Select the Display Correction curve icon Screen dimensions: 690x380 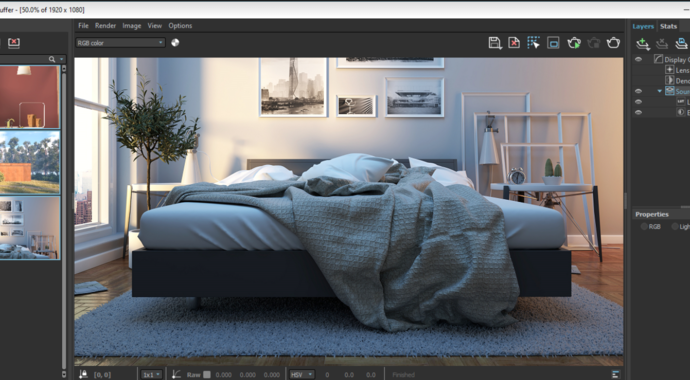[x=658, y=59]
